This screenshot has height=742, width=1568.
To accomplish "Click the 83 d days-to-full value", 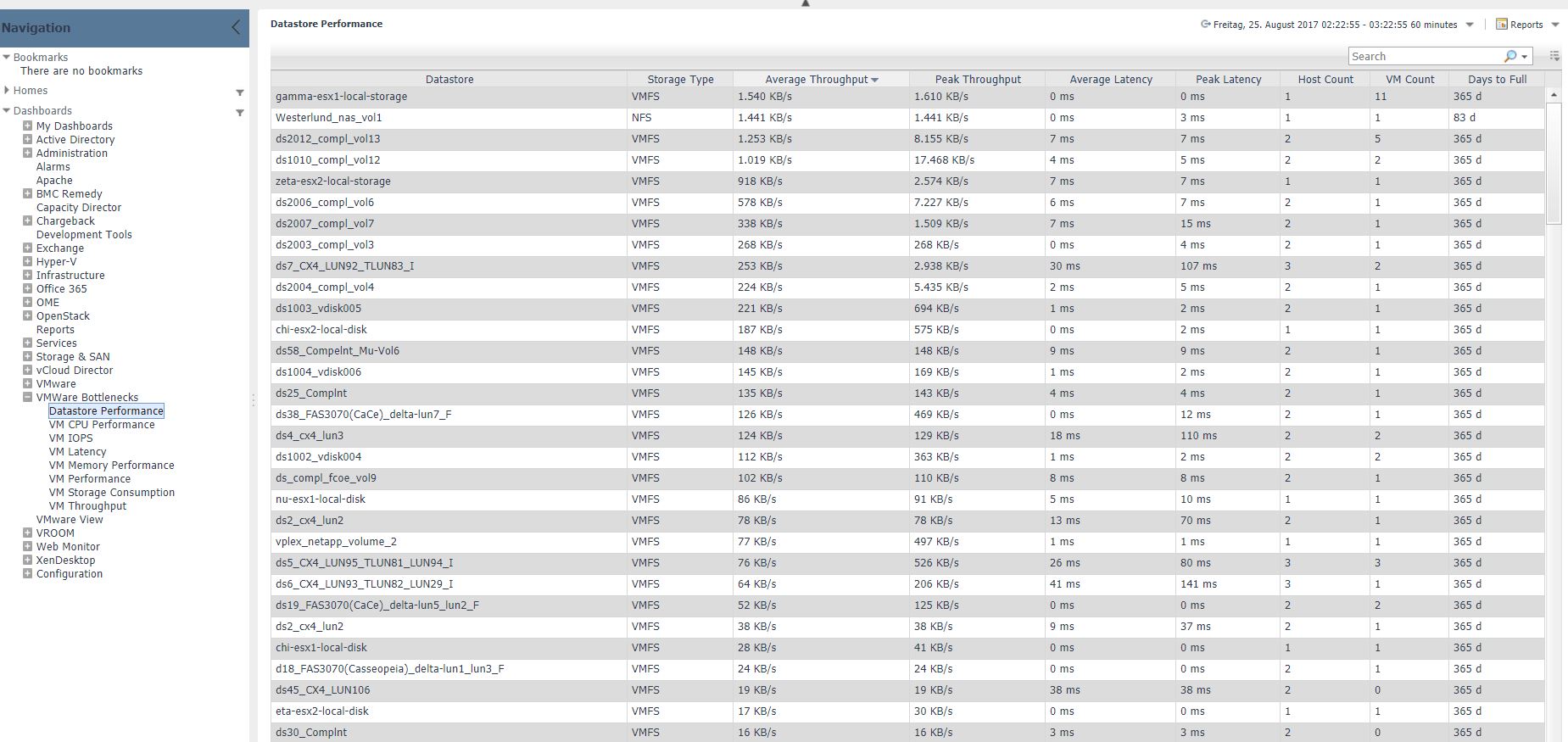I will 1465,118.
